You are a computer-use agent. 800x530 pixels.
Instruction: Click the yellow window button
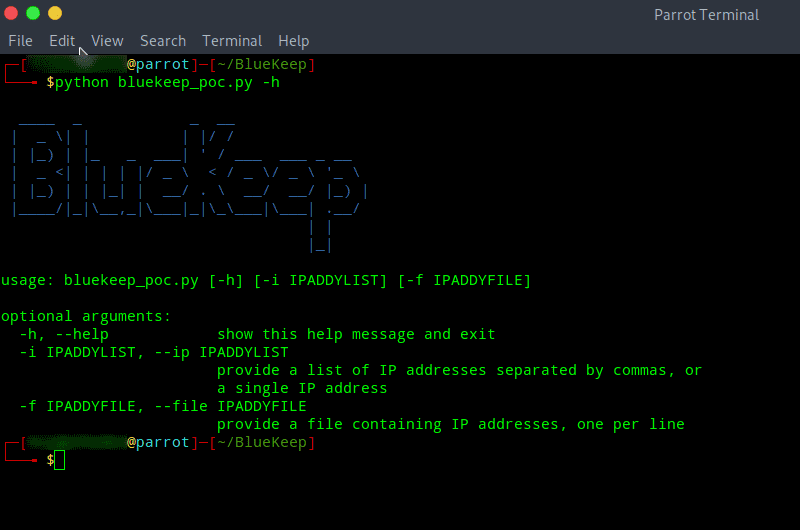[x=55, y=13]
